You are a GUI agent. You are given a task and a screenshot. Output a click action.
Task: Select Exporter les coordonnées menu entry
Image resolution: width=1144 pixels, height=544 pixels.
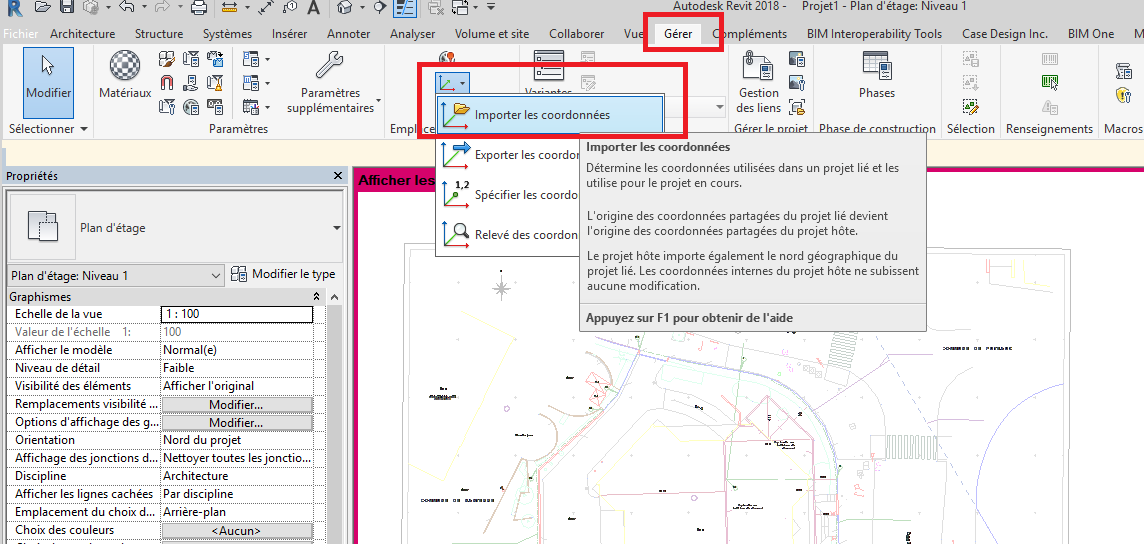click(509, 155)
